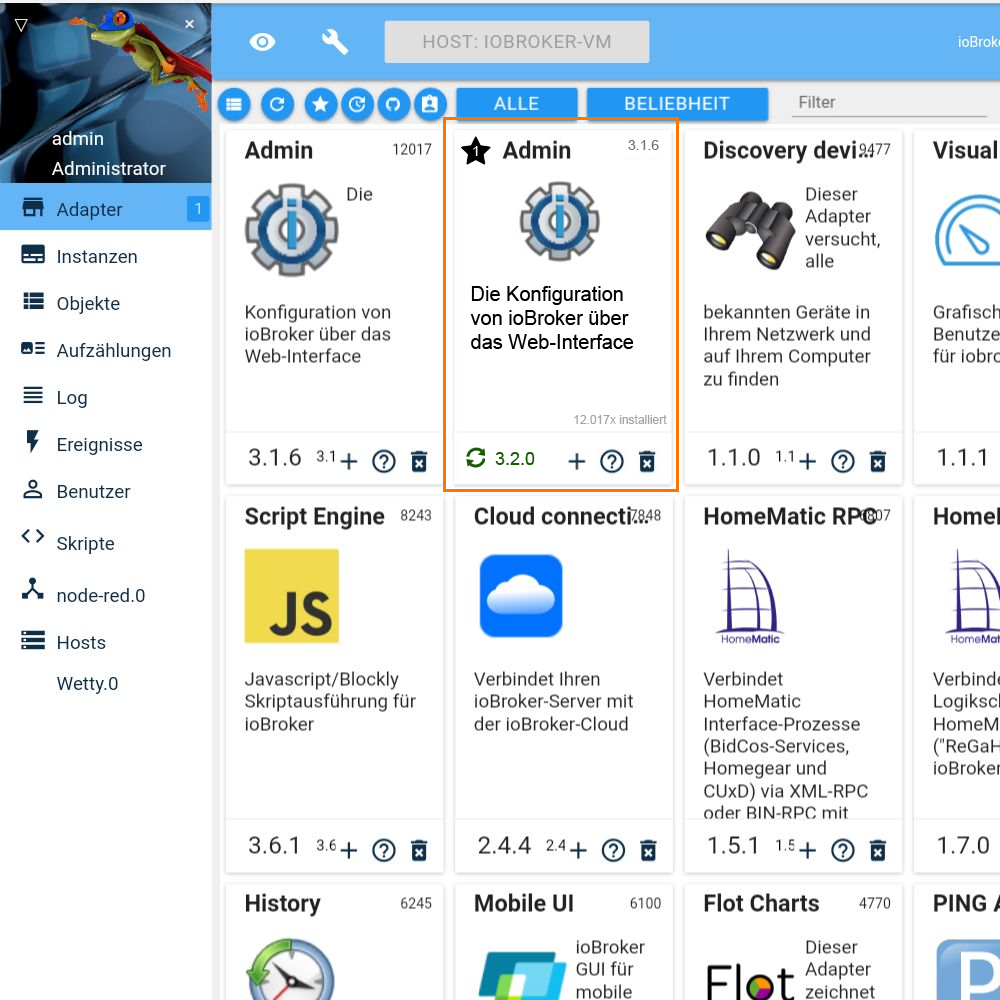The width and height of the screenshot is (1000, 1000).
Task: Add a HomeMatic RPC instance
Action: (x=807, y=850)
